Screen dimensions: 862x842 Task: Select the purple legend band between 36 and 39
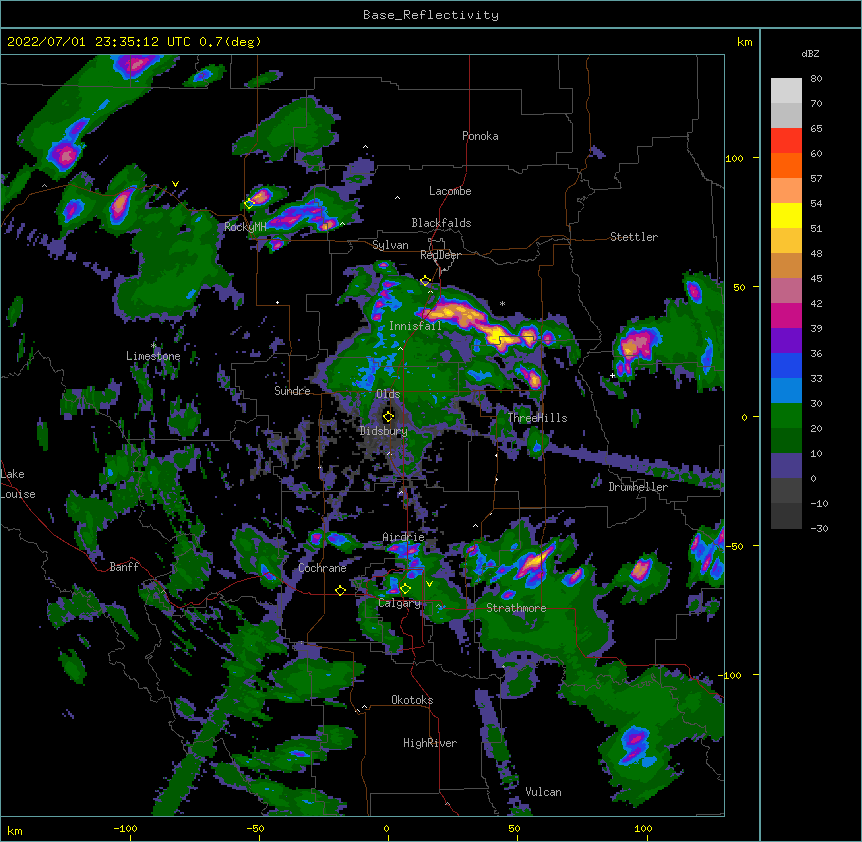point(786,341)
